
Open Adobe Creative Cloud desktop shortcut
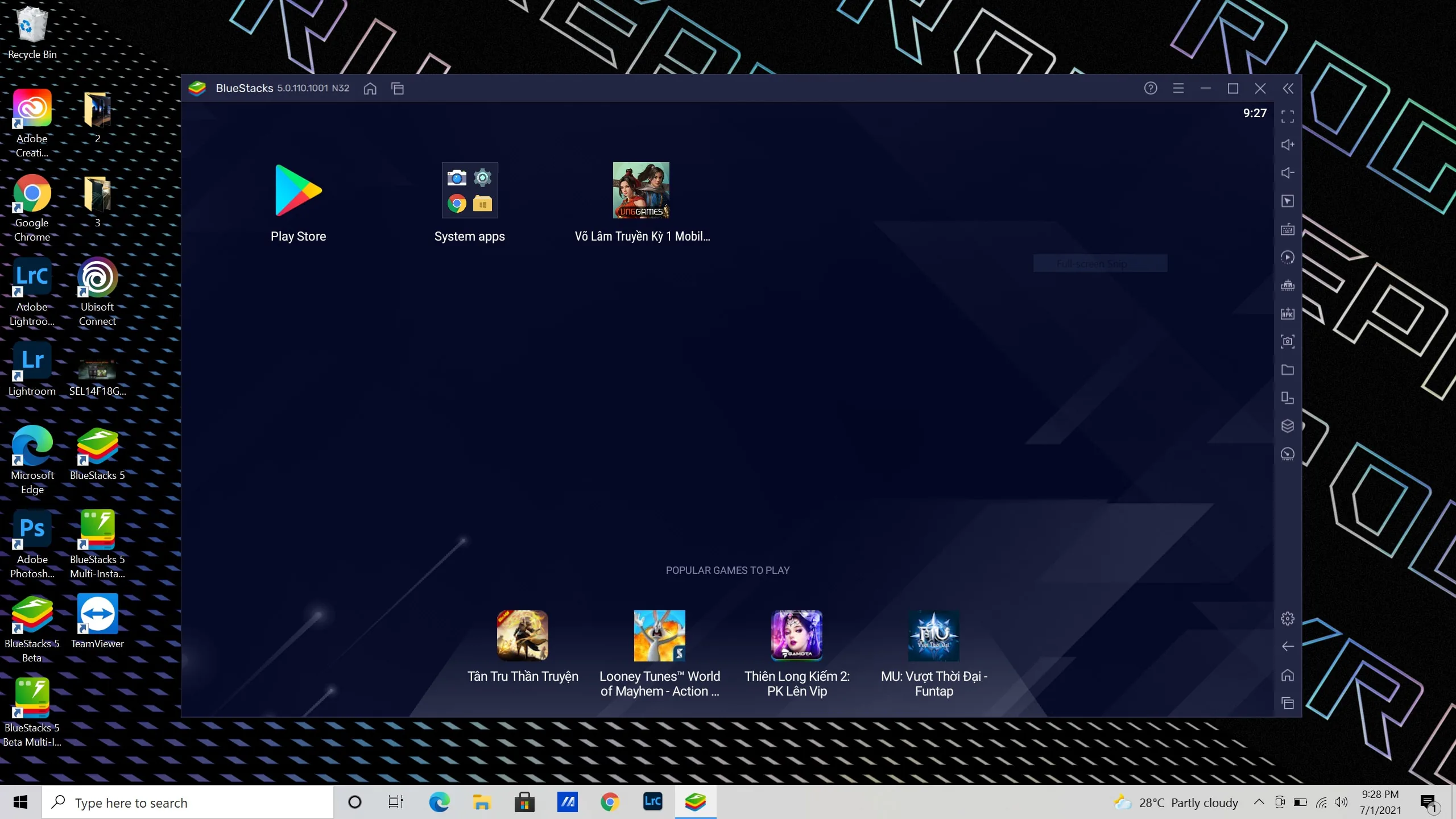[x=32, y=123]
